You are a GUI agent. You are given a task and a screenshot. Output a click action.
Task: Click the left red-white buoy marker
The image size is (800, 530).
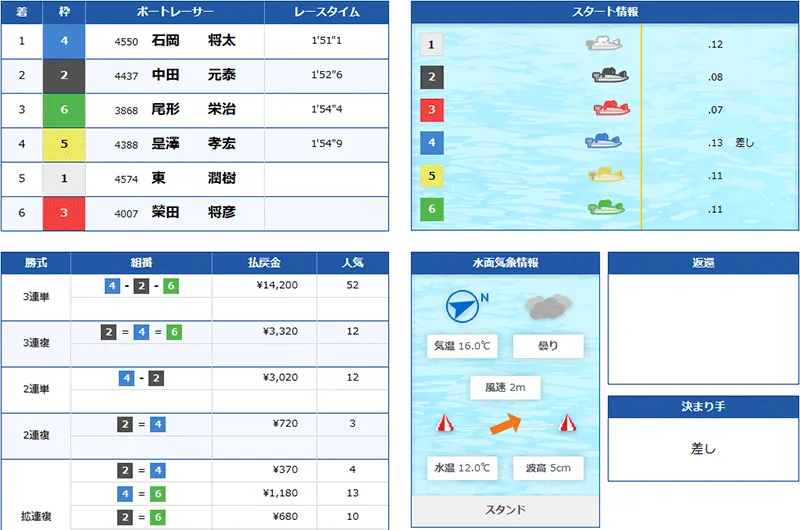click(445, 423)
